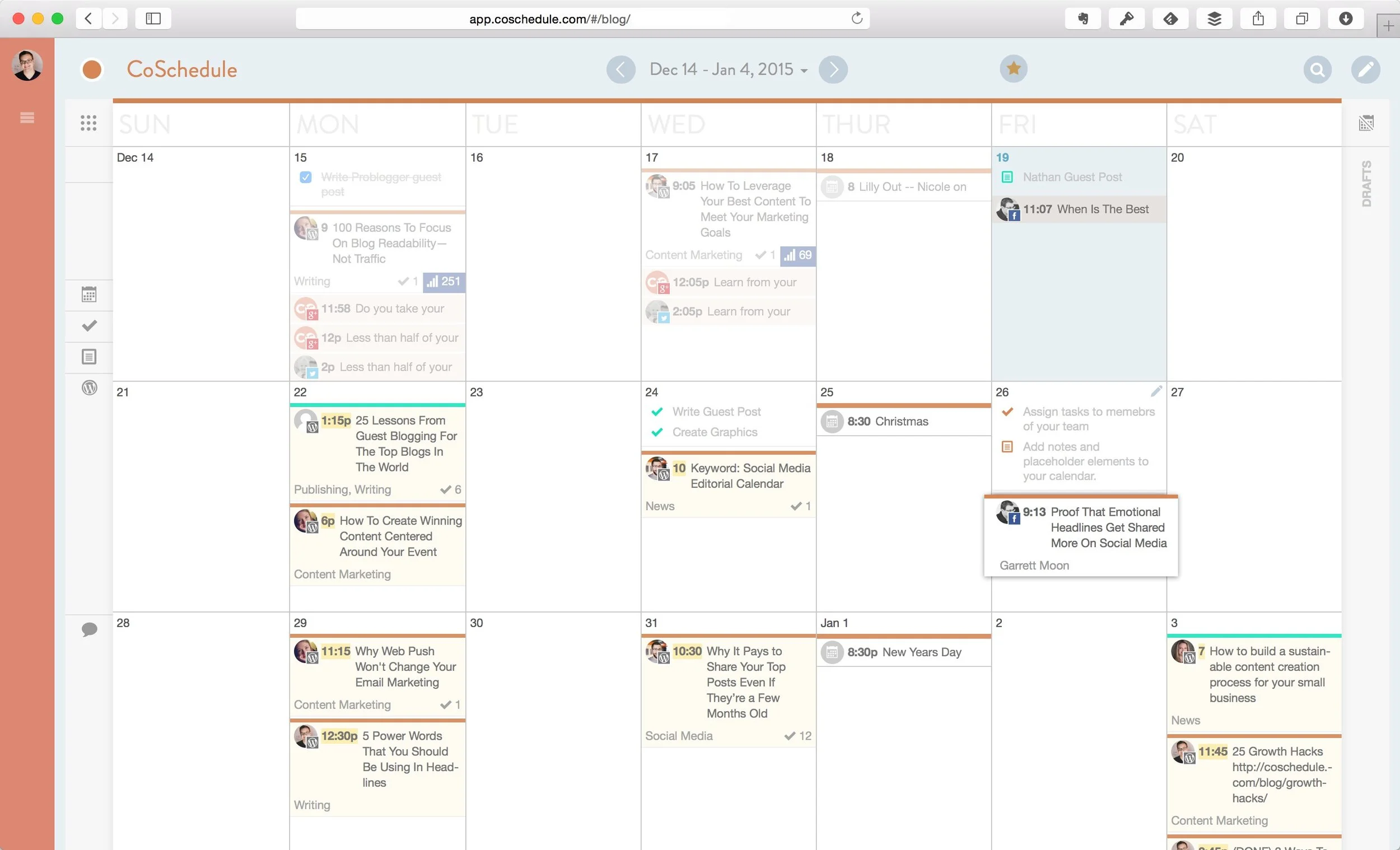Screen dimensions: 1400x850
Task: Uncheck the completed Write Problogger guest post task
Action: [306, 177]
